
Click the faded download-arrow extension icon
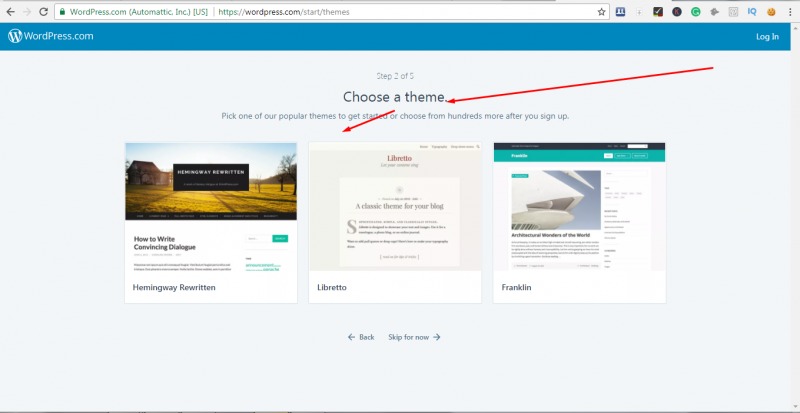[x=639, y=12]
